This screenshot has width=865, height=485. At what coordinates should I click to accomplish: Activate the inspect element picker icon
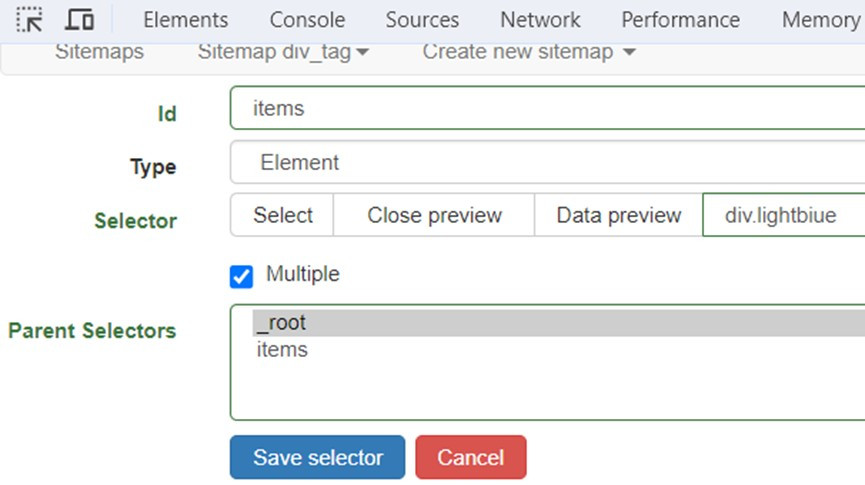click(30, 19)
